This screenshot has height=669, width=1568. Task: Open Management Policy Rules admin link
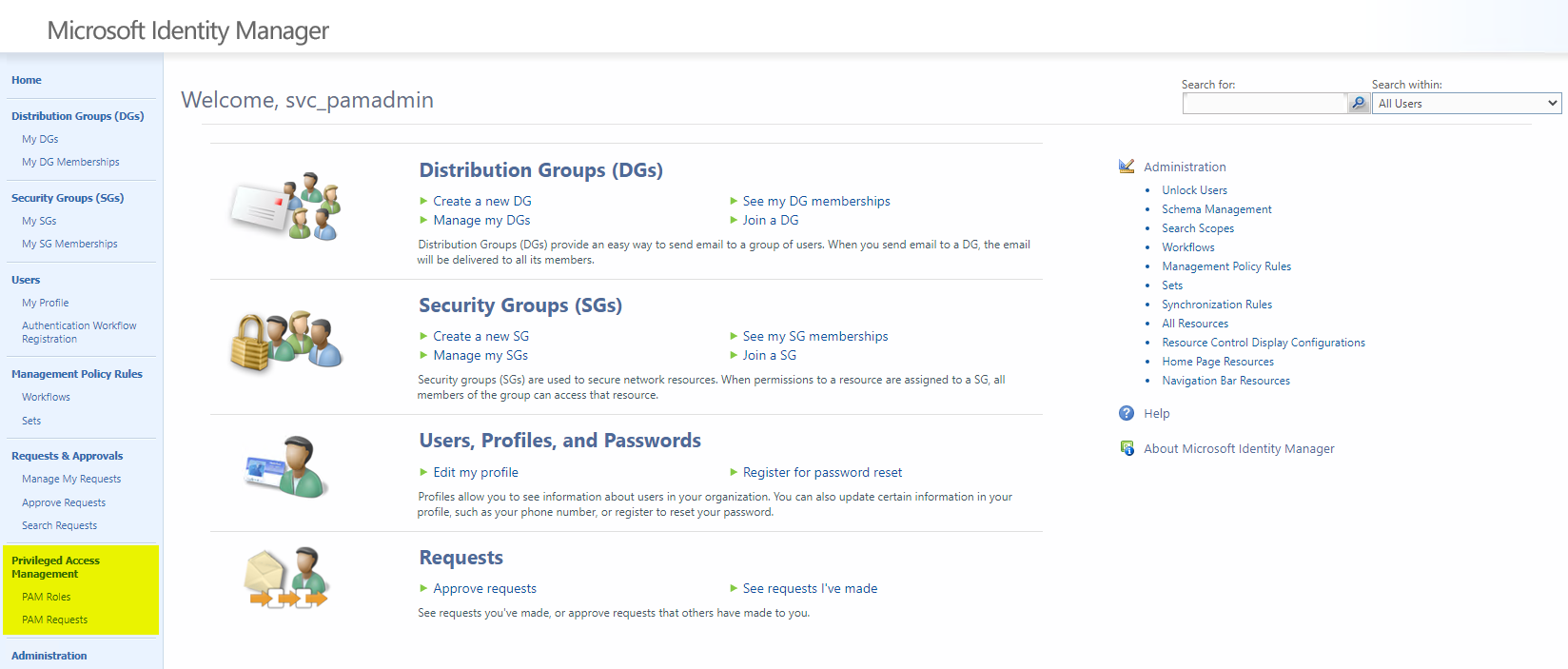[x=1226, y=266]
